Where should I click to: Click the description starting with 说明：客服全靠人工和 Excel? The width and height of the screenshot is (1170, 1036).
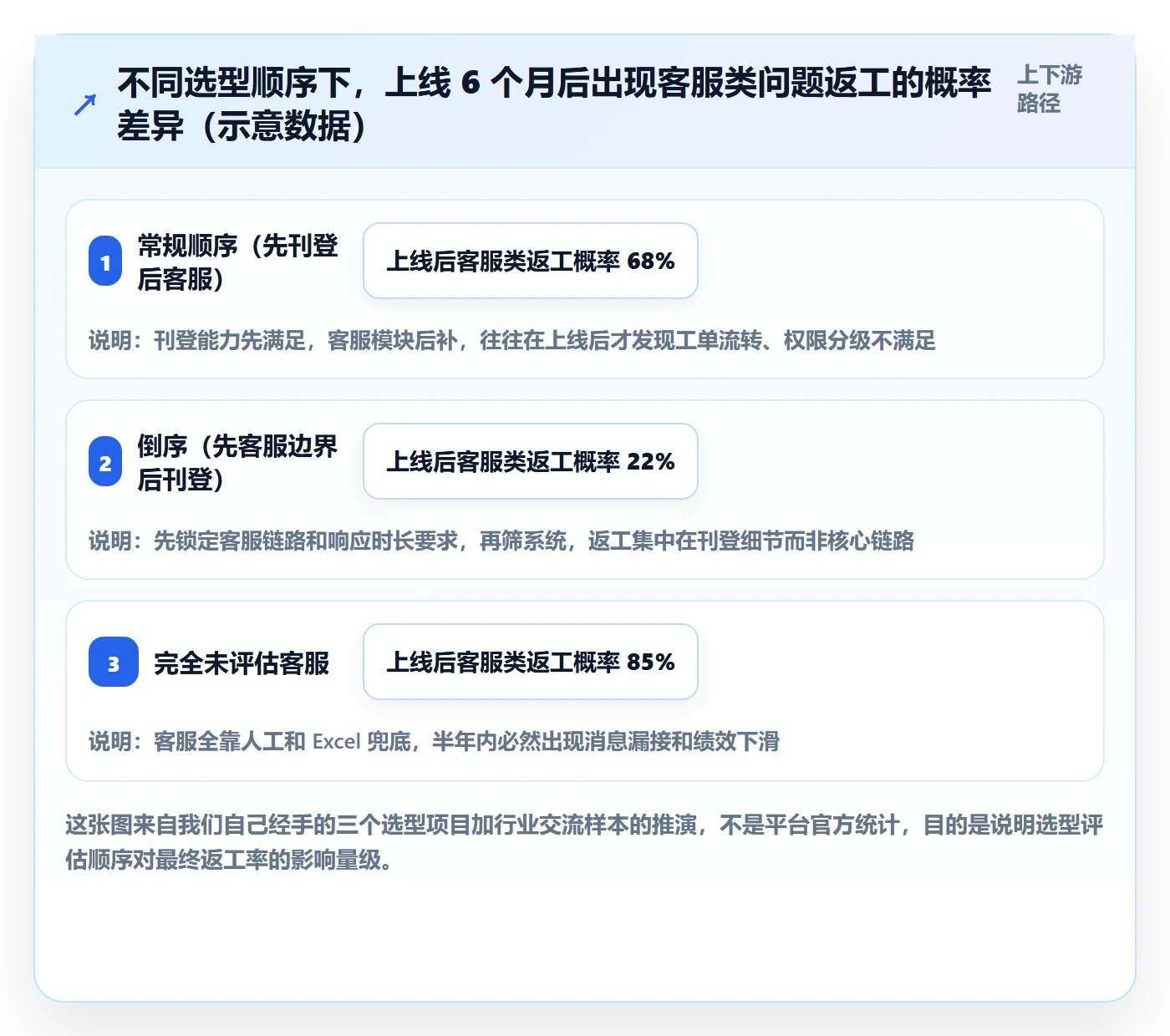pyautogui.click(x=434, y=741)
